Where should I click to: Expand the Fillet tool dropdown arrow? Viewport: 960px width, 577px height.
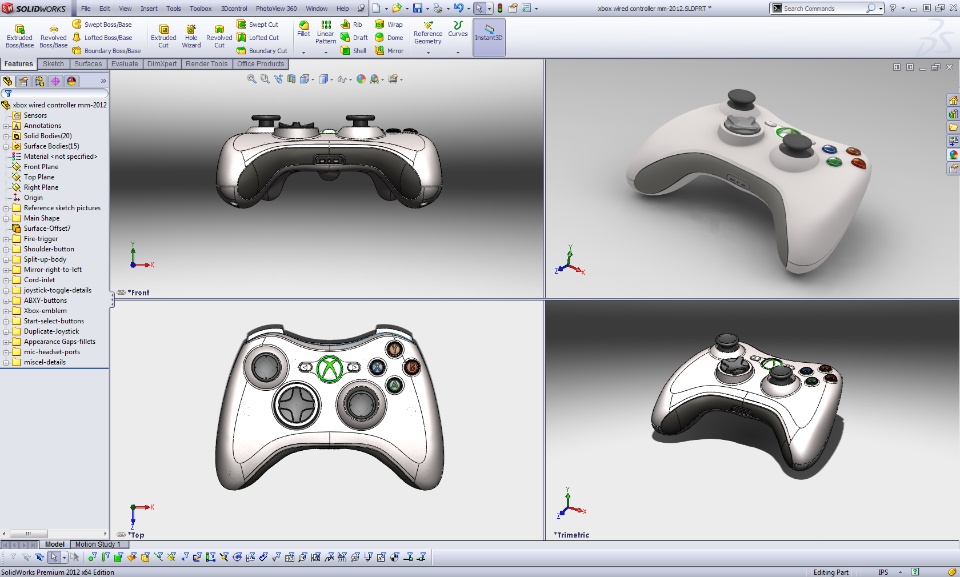pyautogui.click(x=304, y=53)
